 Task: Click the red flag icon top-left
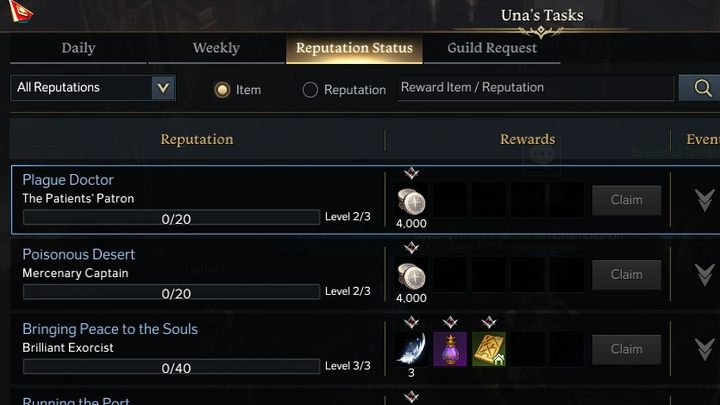coord(16,12)
